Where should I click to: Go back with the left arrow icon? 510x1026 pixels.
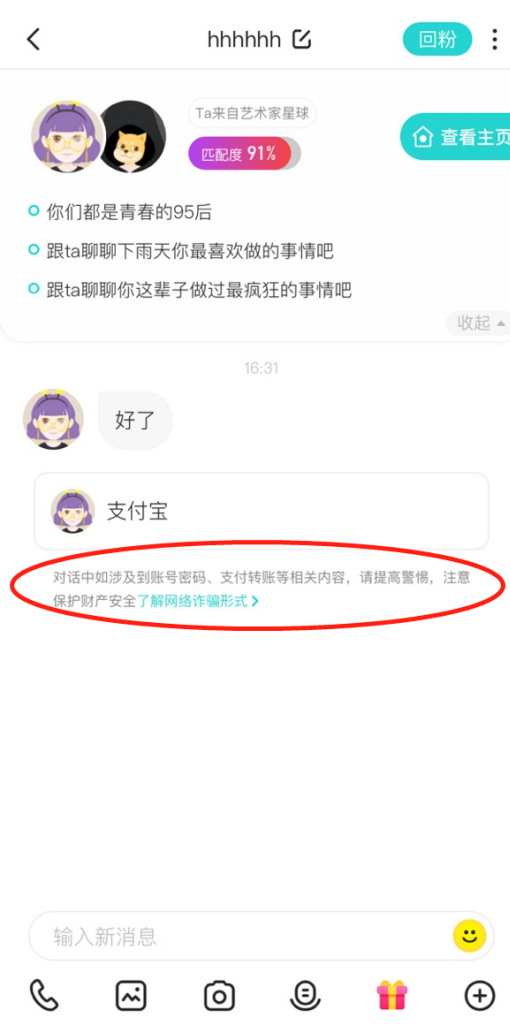click(x=33, y=39)
